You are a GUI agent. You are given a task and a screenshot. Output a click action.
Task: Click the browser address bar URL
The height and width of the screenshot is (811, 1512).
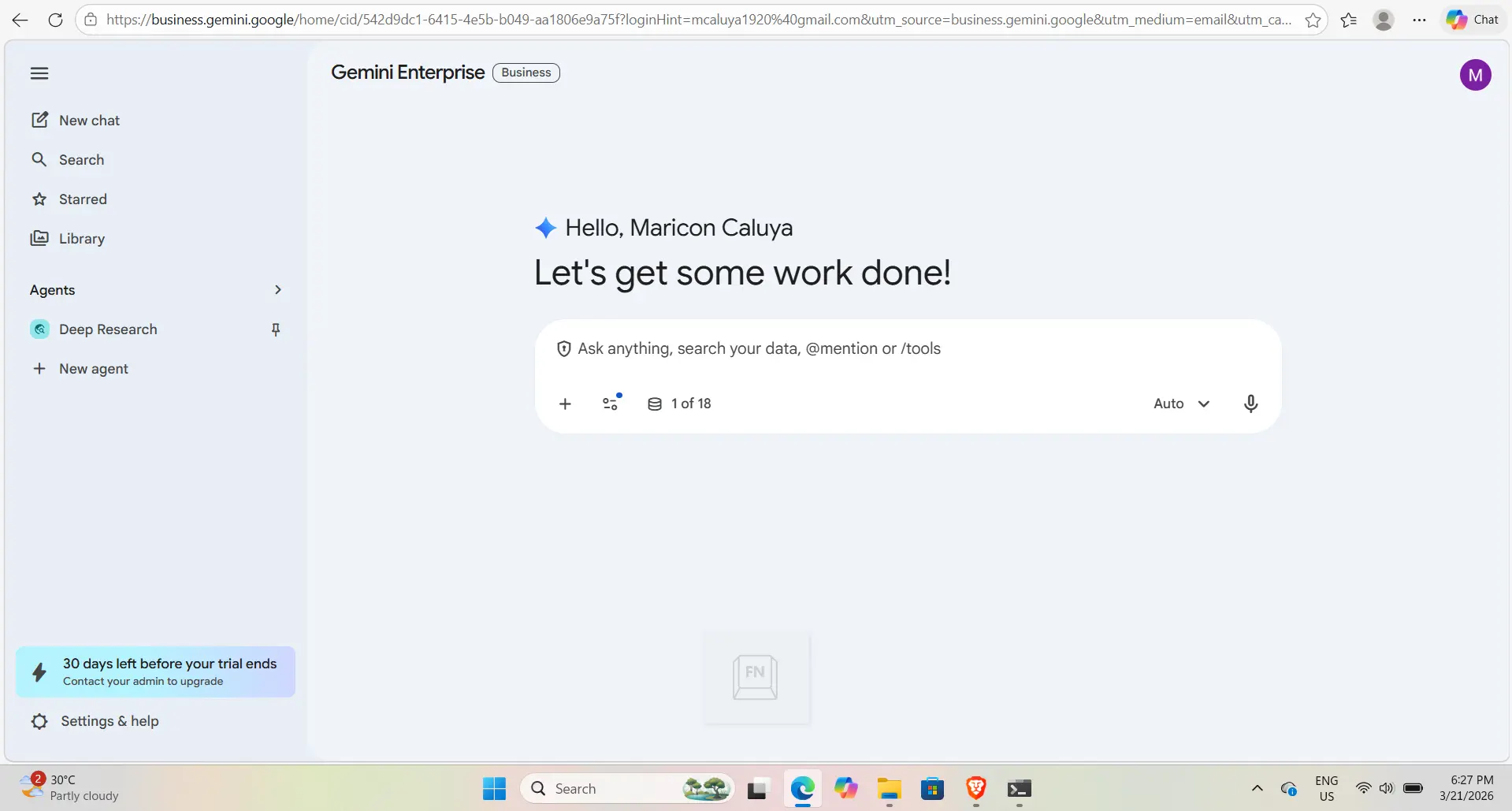pyautogui.click(x=698, y=20)
